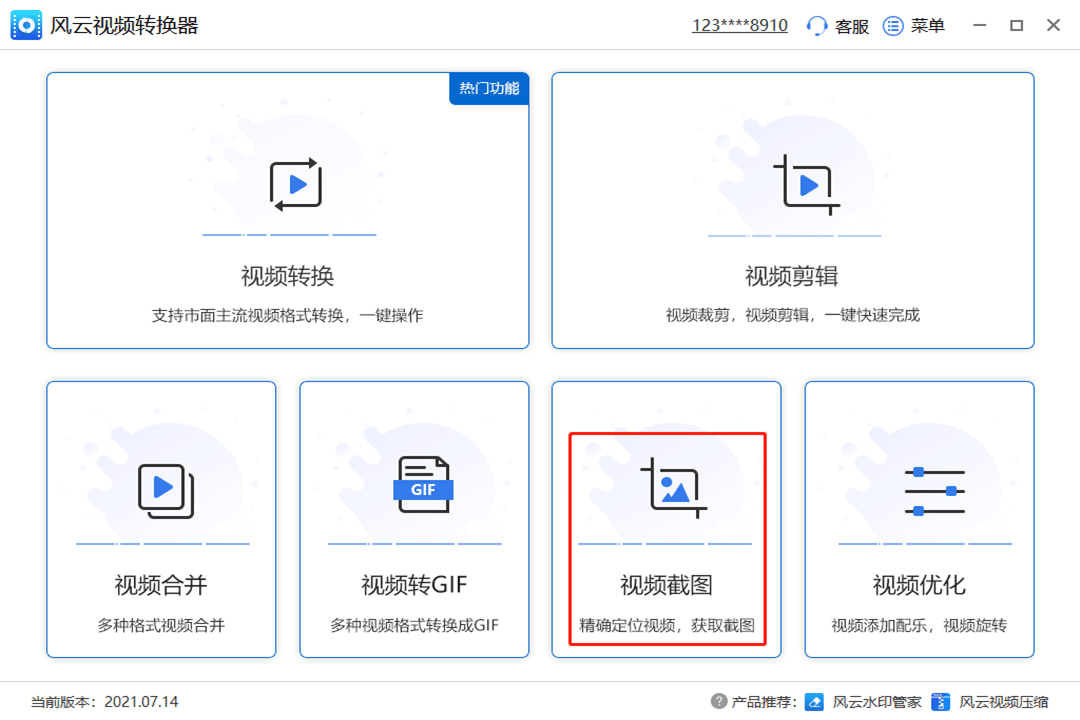Open the 客服 support label

coord(852,26)
